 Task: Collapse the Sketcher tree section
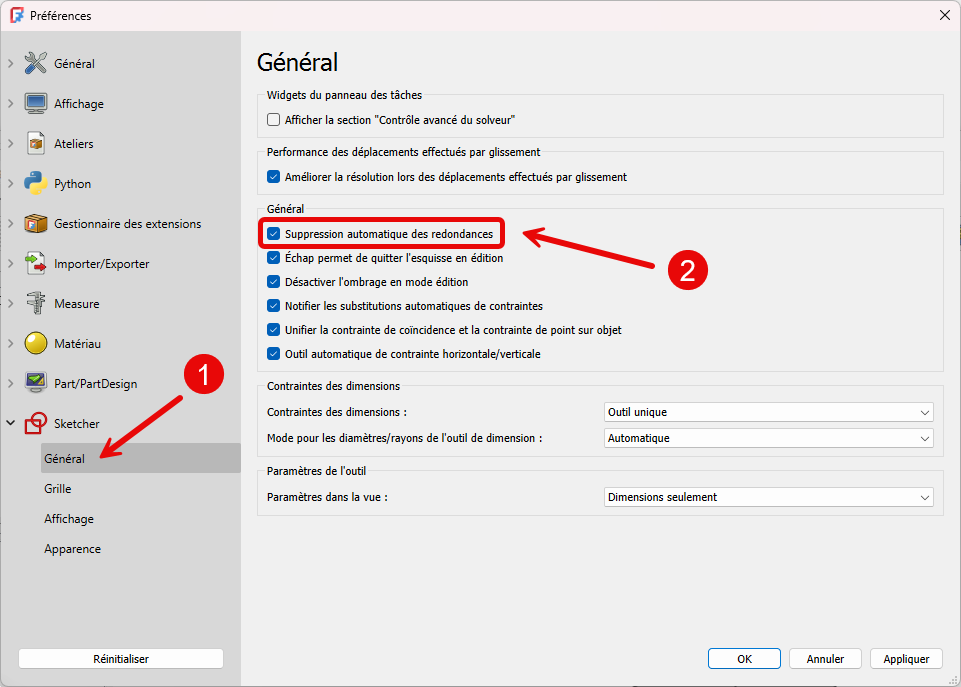click(11, 423)
